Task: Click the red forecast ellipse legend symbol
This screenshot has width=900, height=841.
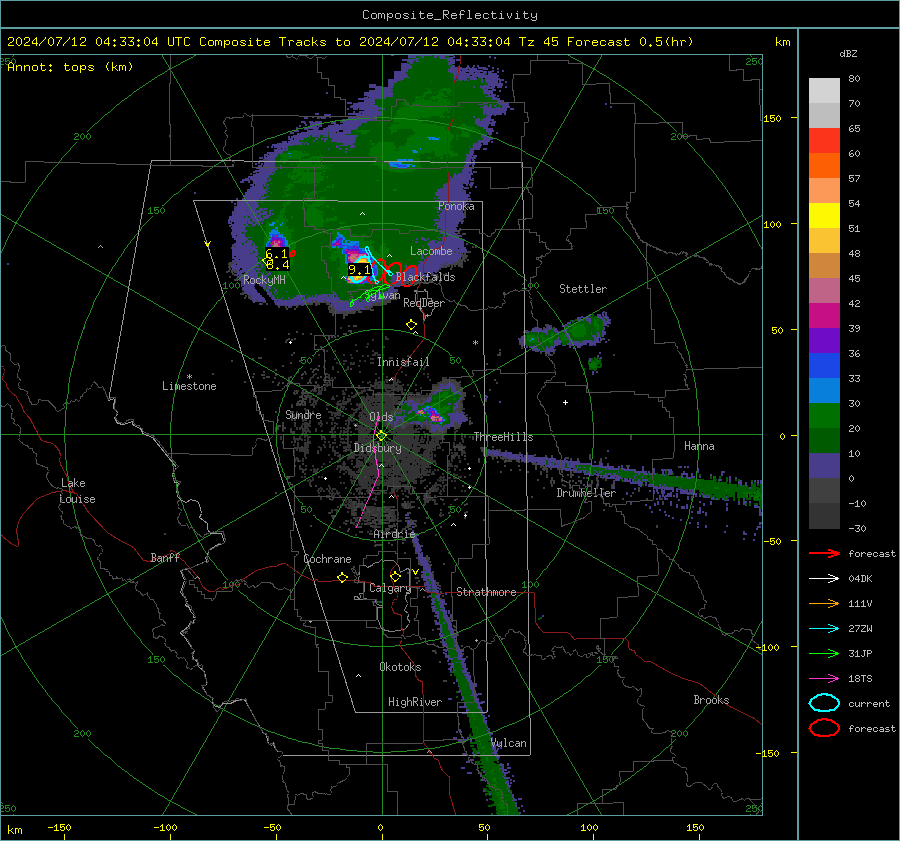Action: [x=824, y=728]
